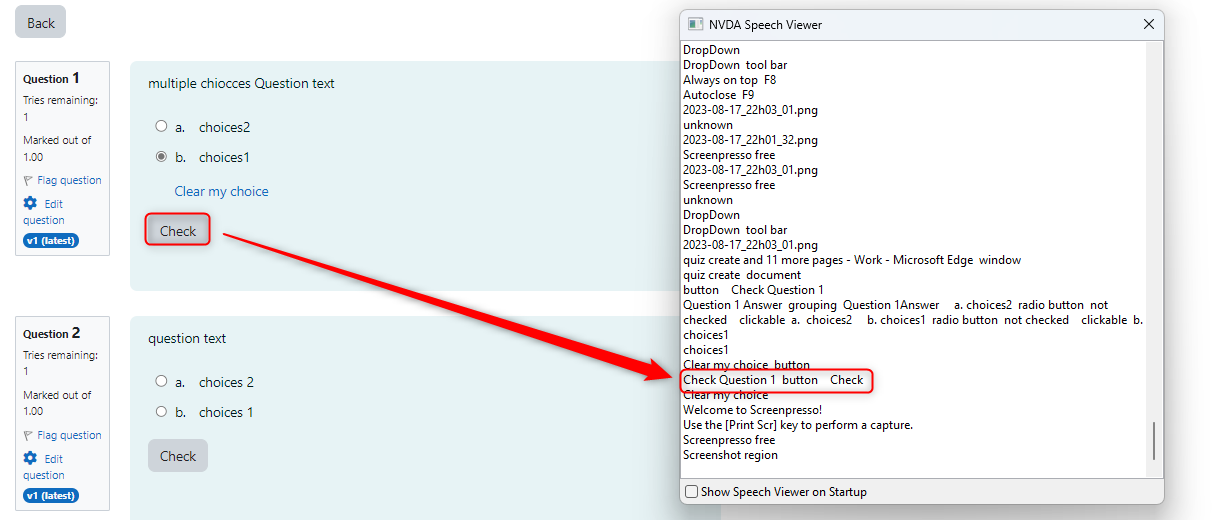Click the Back button

pyautogui.click(x=41, y=22)
